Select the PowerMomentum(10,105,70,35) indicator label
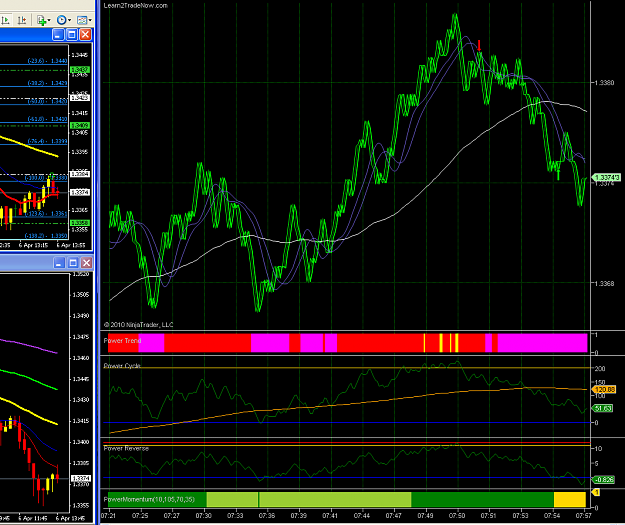Image resolution: width=625 pixels, height=525 pixels. pyautogui.click(x=149, y=499)
